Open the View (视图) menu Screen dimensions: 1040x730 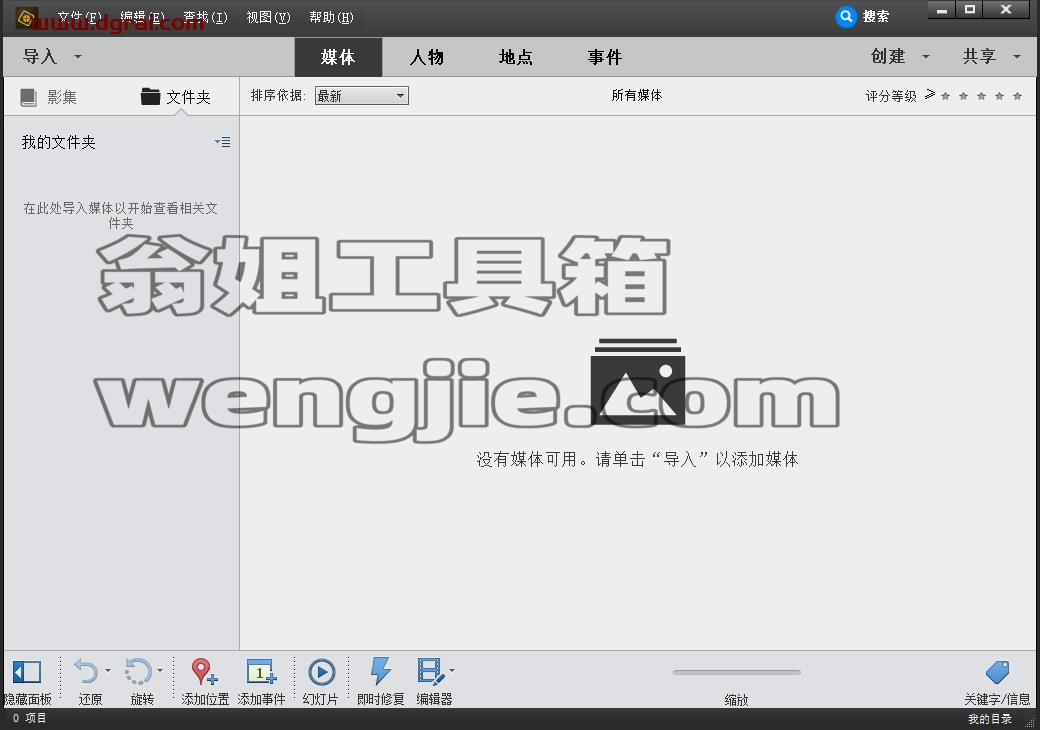[268, 17]
